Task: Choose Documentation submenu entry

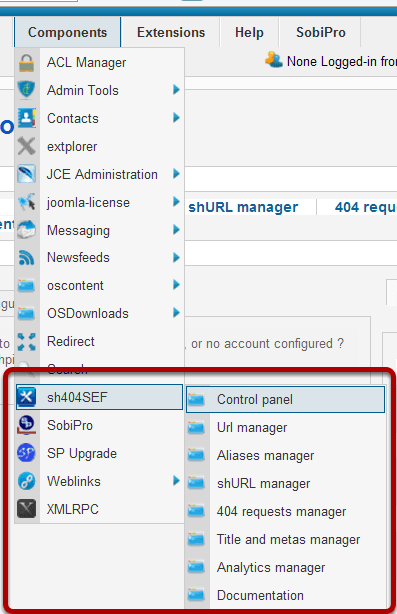Action: click(x=285, y=595)
